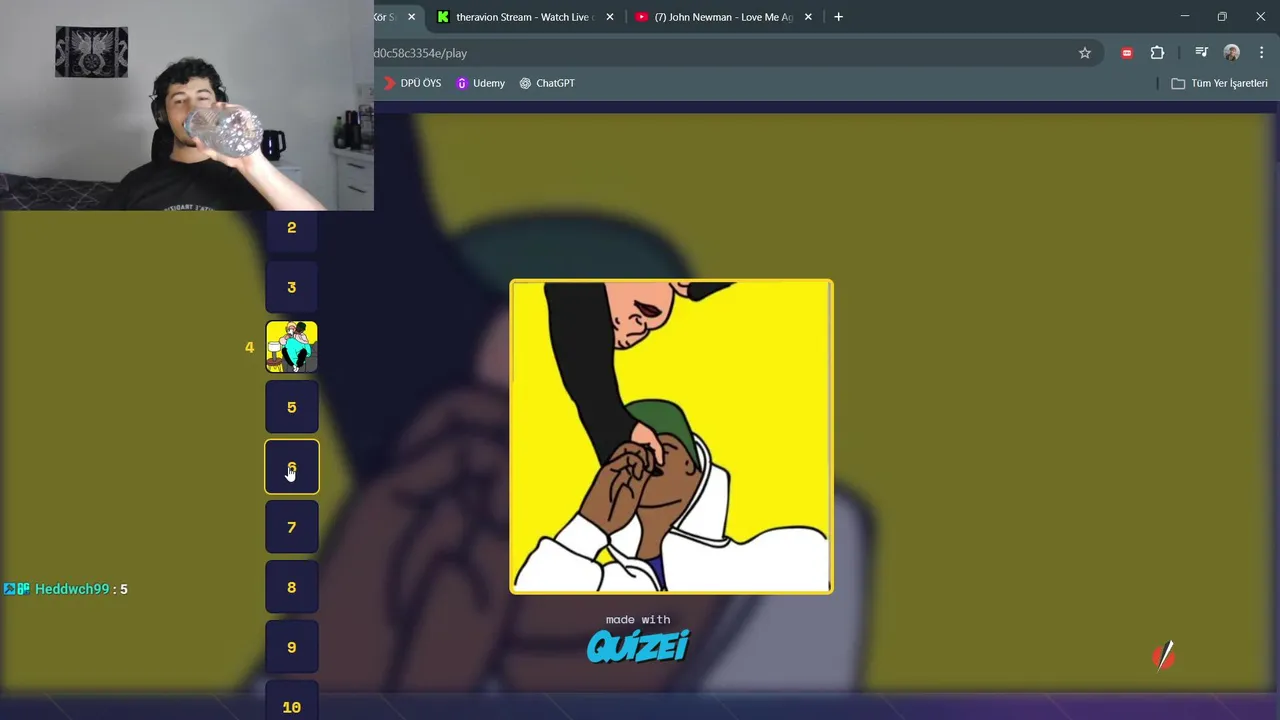
Task: Close the first partially visible tab
Action: [411, 17]
